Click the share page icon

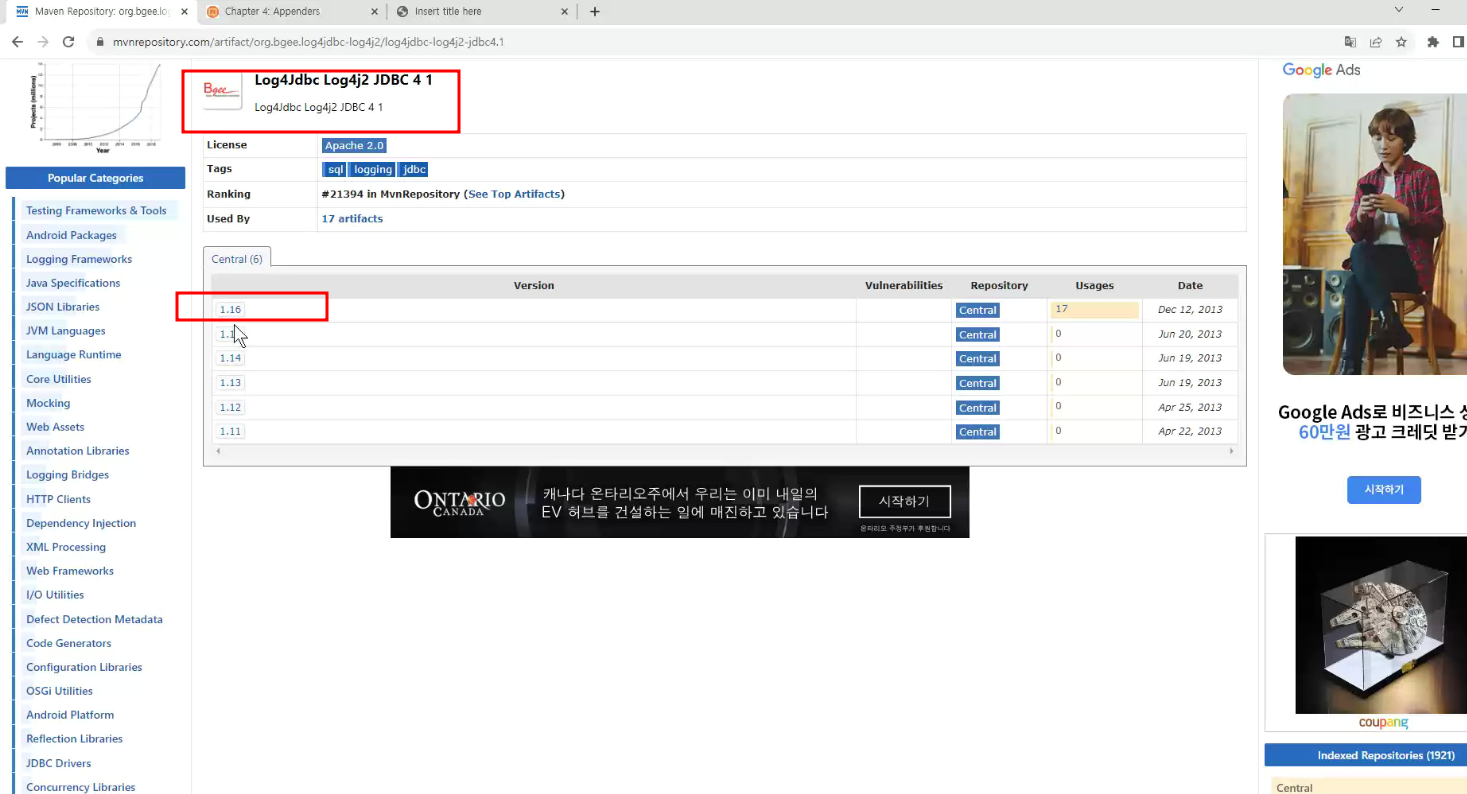coord(1376,42)
